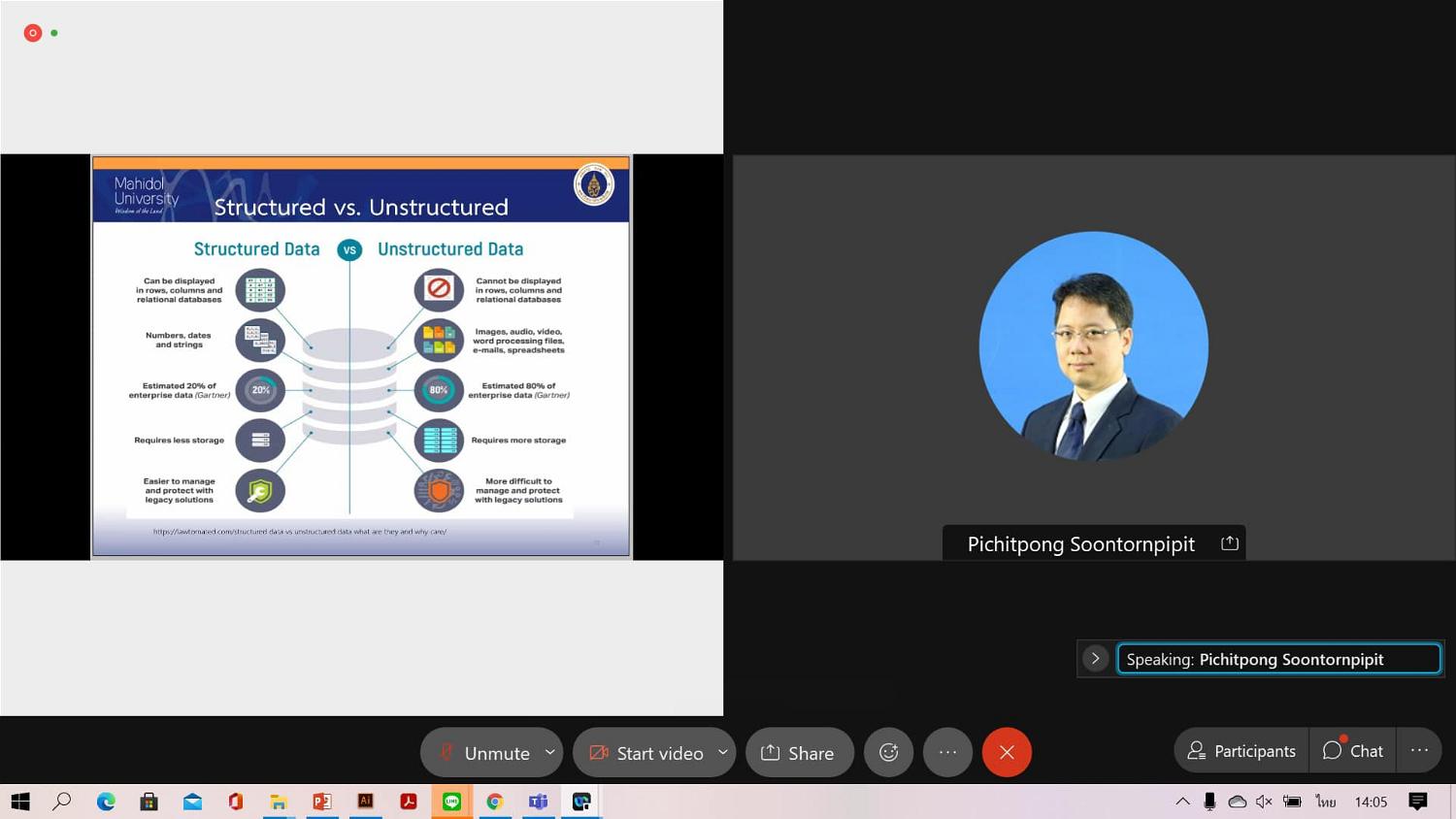
Task: Open the Office app on the taskbar
Action: (236, 802)
